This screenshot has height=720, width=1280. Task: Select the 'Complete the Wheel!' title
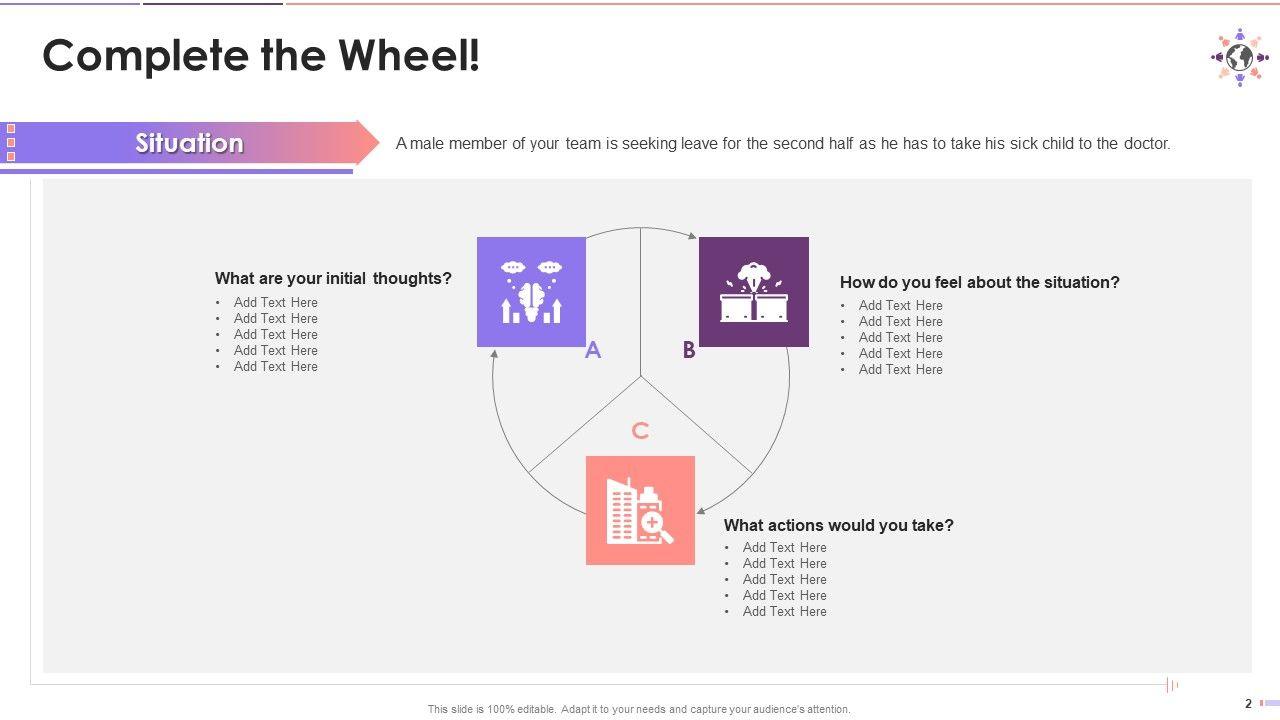[x=261, y=56]
